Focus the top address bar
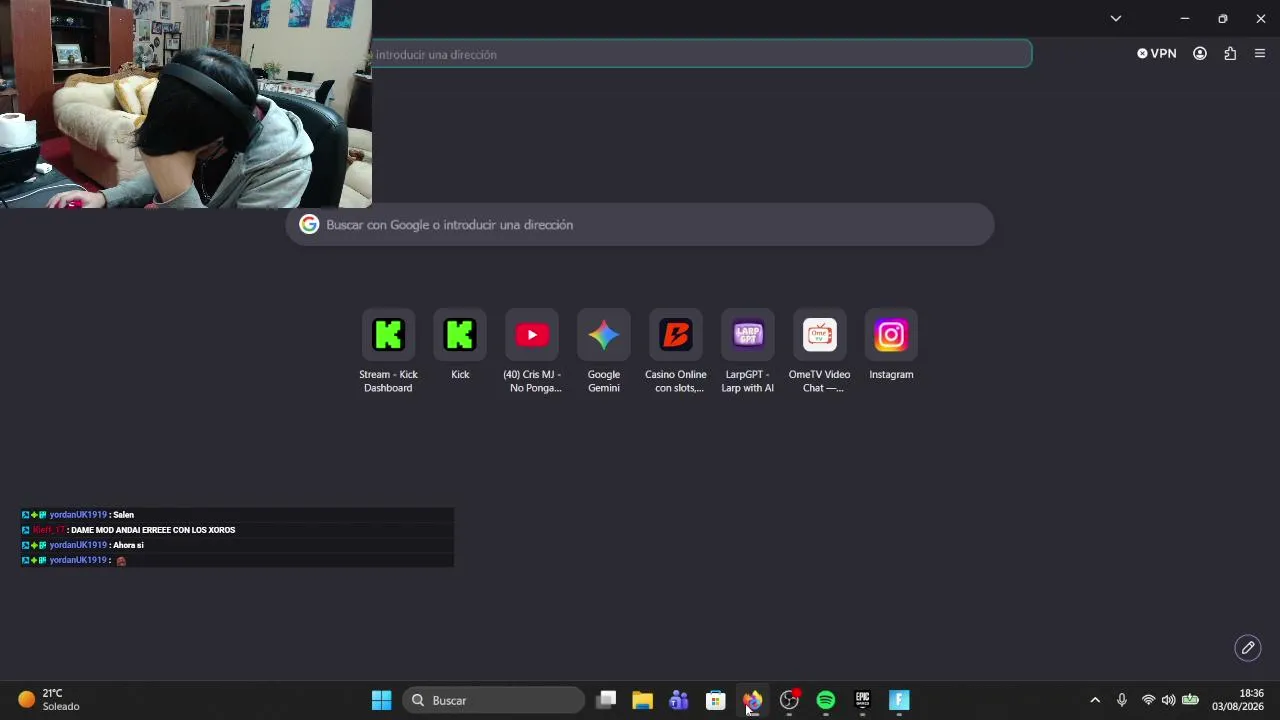 (x=701, y=54)
